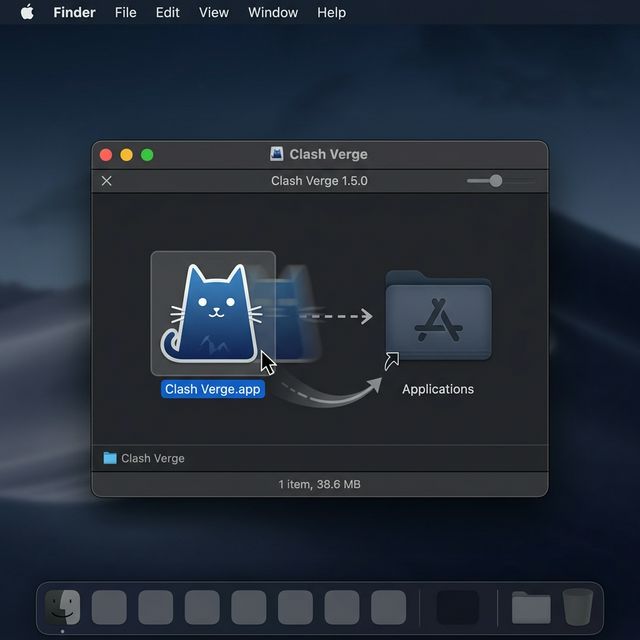
Task: Open Finder from the Dock
Action: tap(62, 607)
